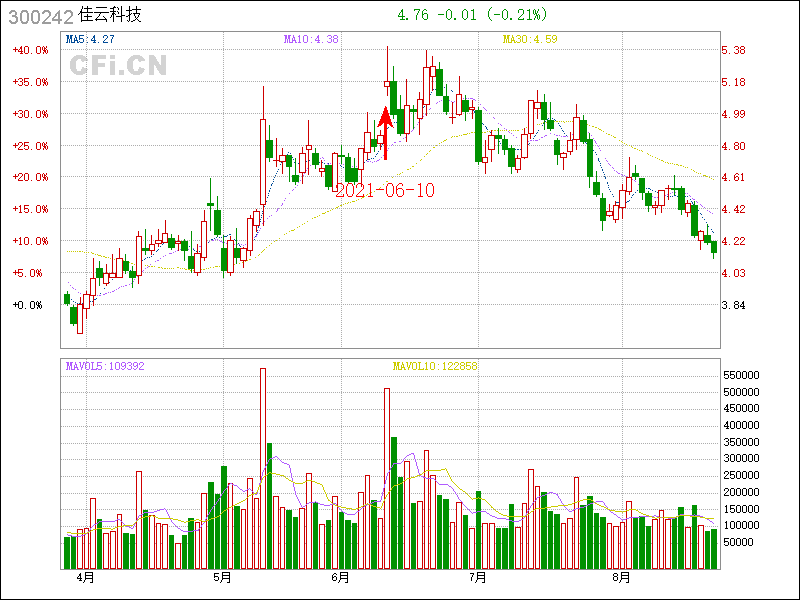Jump to 4月 on the time axis
Viewport: 800px width, 600px height.
(85, 578)
